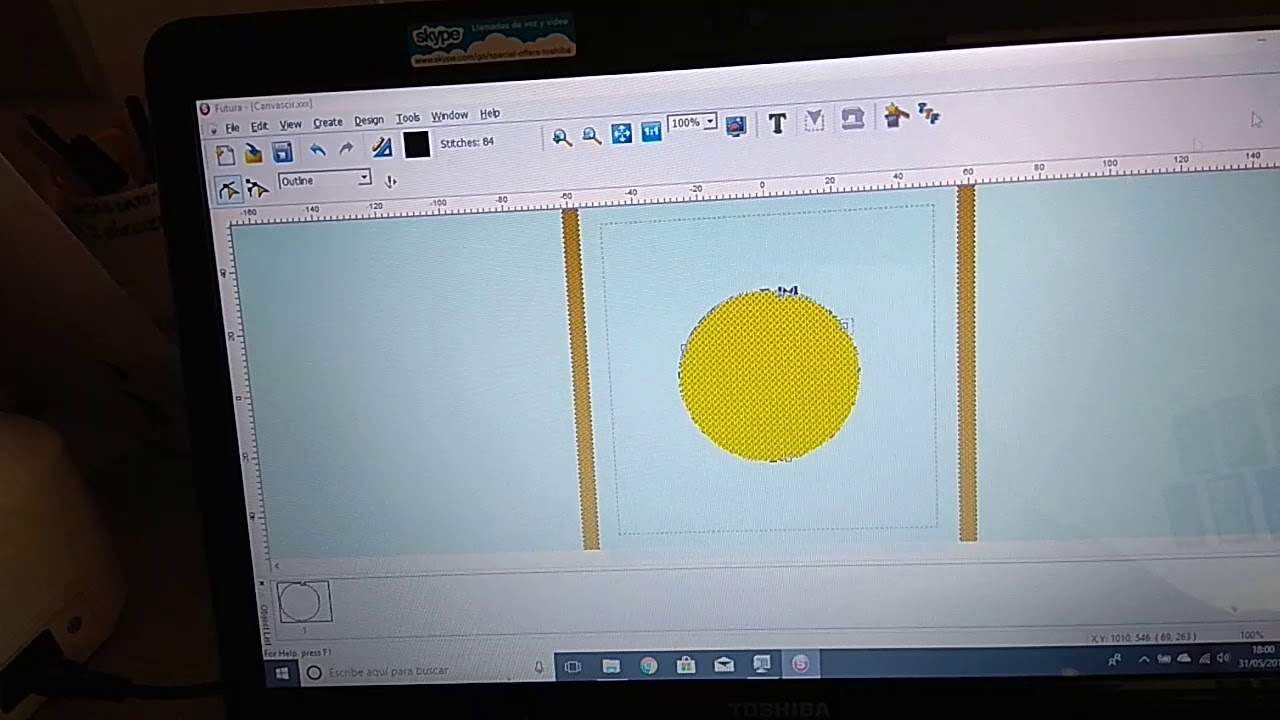This screenshot has height=720, width=1280.
Task: Click the Stitches: 84 label
Action: [467, 142]
